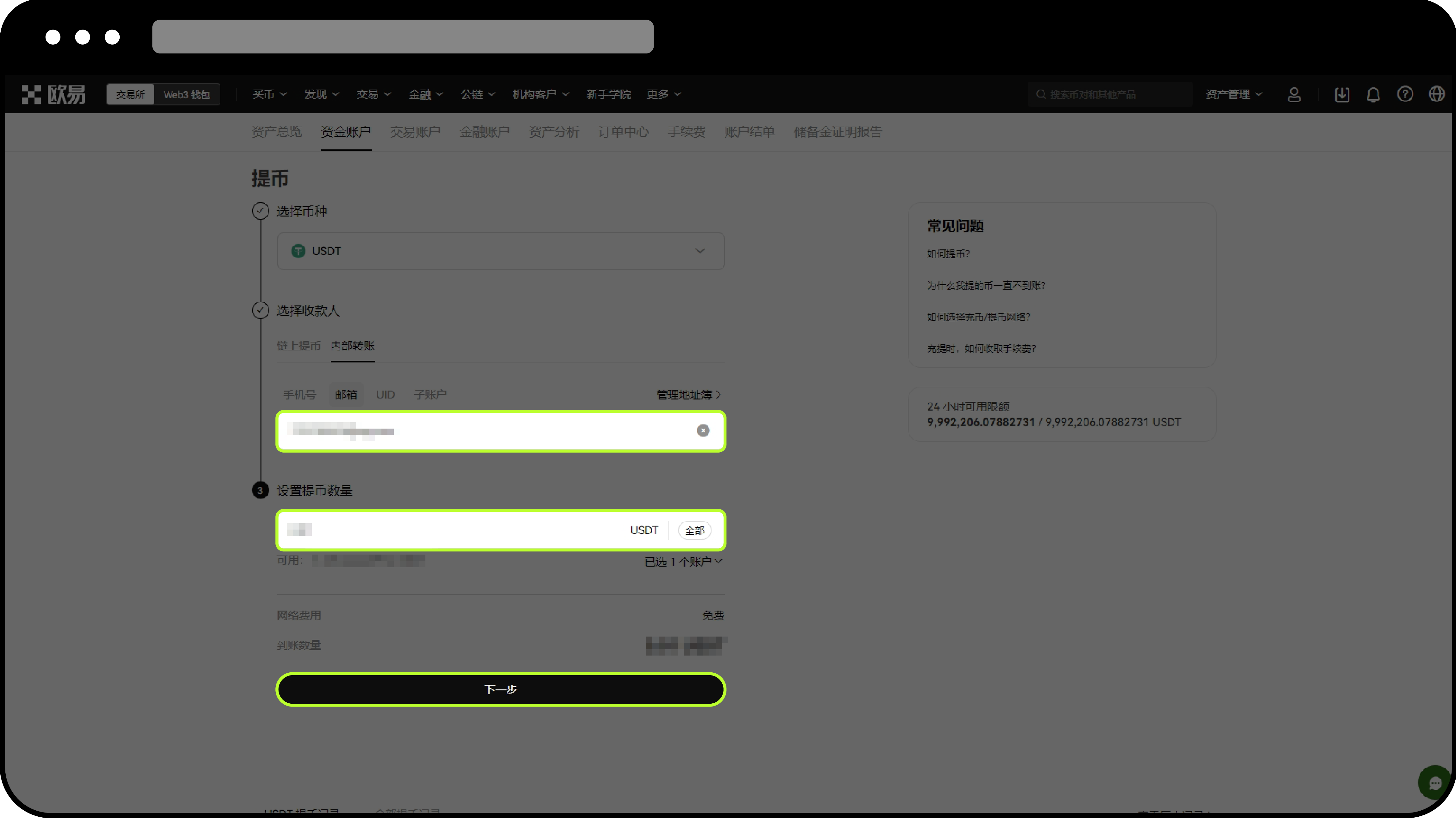Image resolution: width=1456 pixels, height=823 pixels.
Task: Switch to Web3 钱包 mode
Action: click(x=186, y=94)
